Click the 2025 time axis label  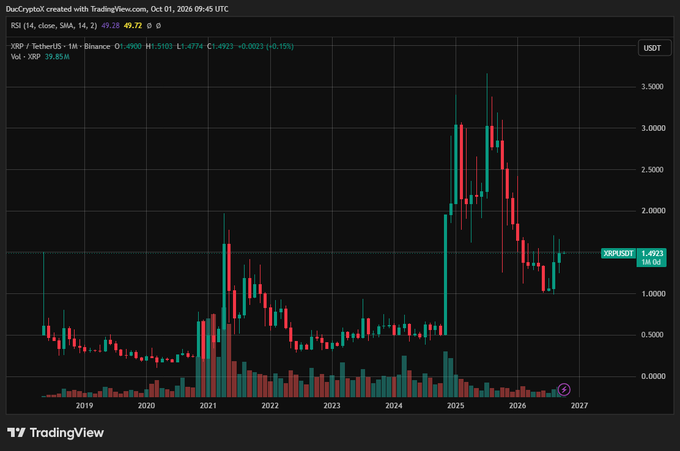(x=456, y=405)
